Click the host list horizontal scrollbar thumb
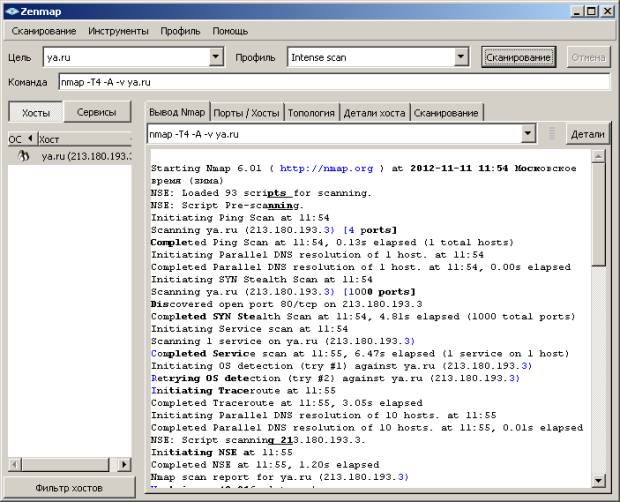The width and height of the screenshot is (620, 502). pos(65,464)
